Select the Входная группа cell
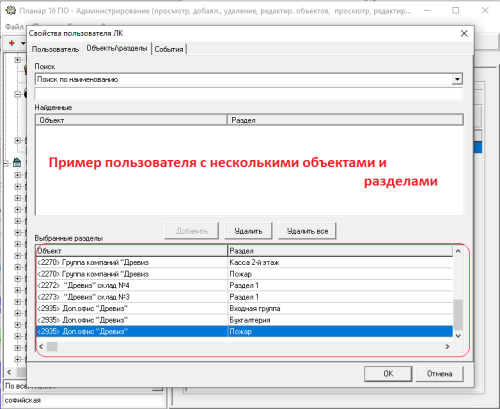500x409 pixels. pos(340,308)
